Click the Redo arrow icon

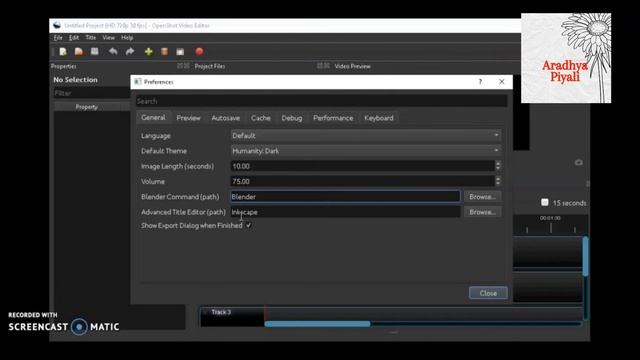tap(130, 51)
